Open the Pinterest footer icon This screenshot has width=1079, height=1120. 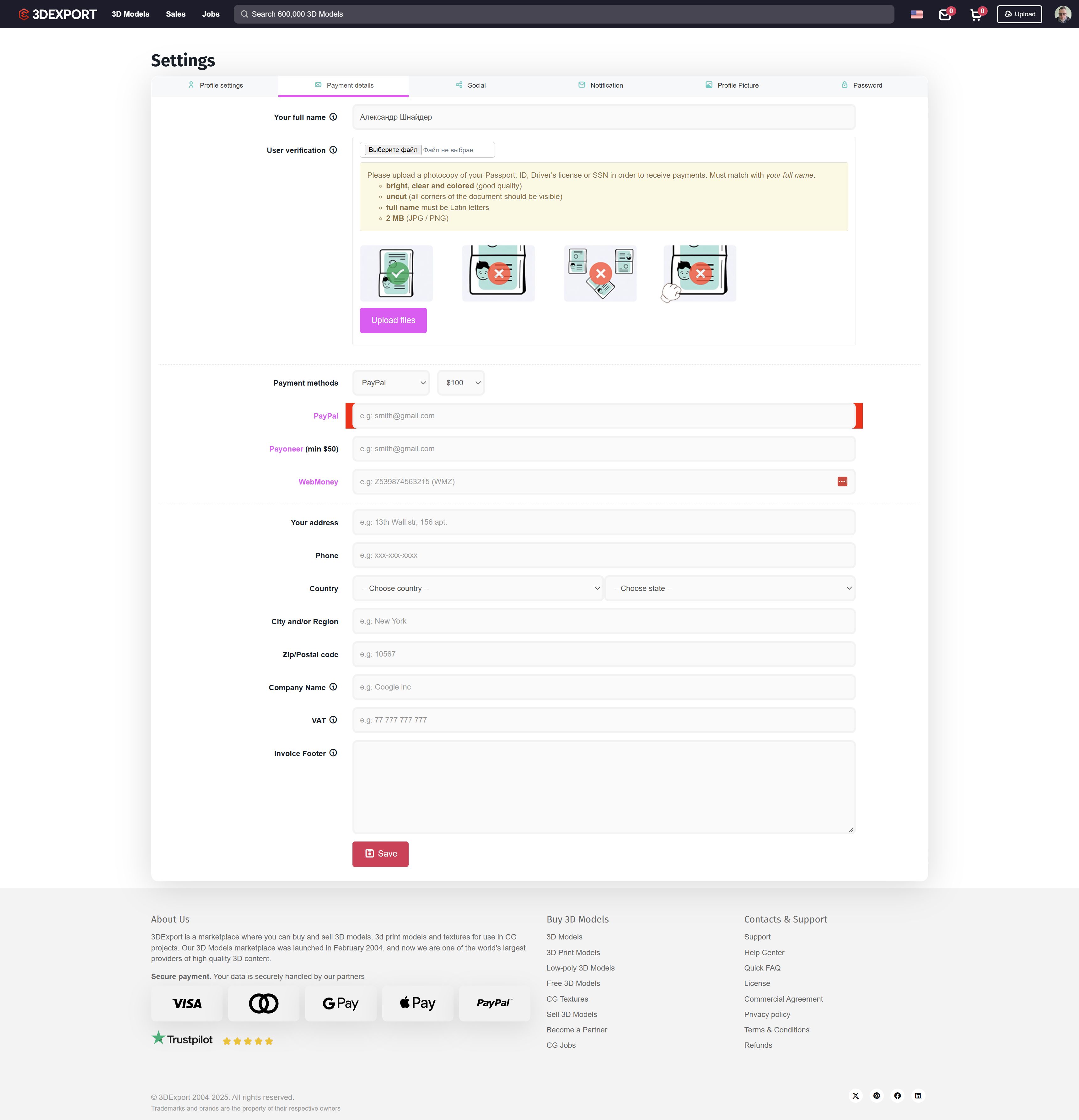(x=876, y=1096)
